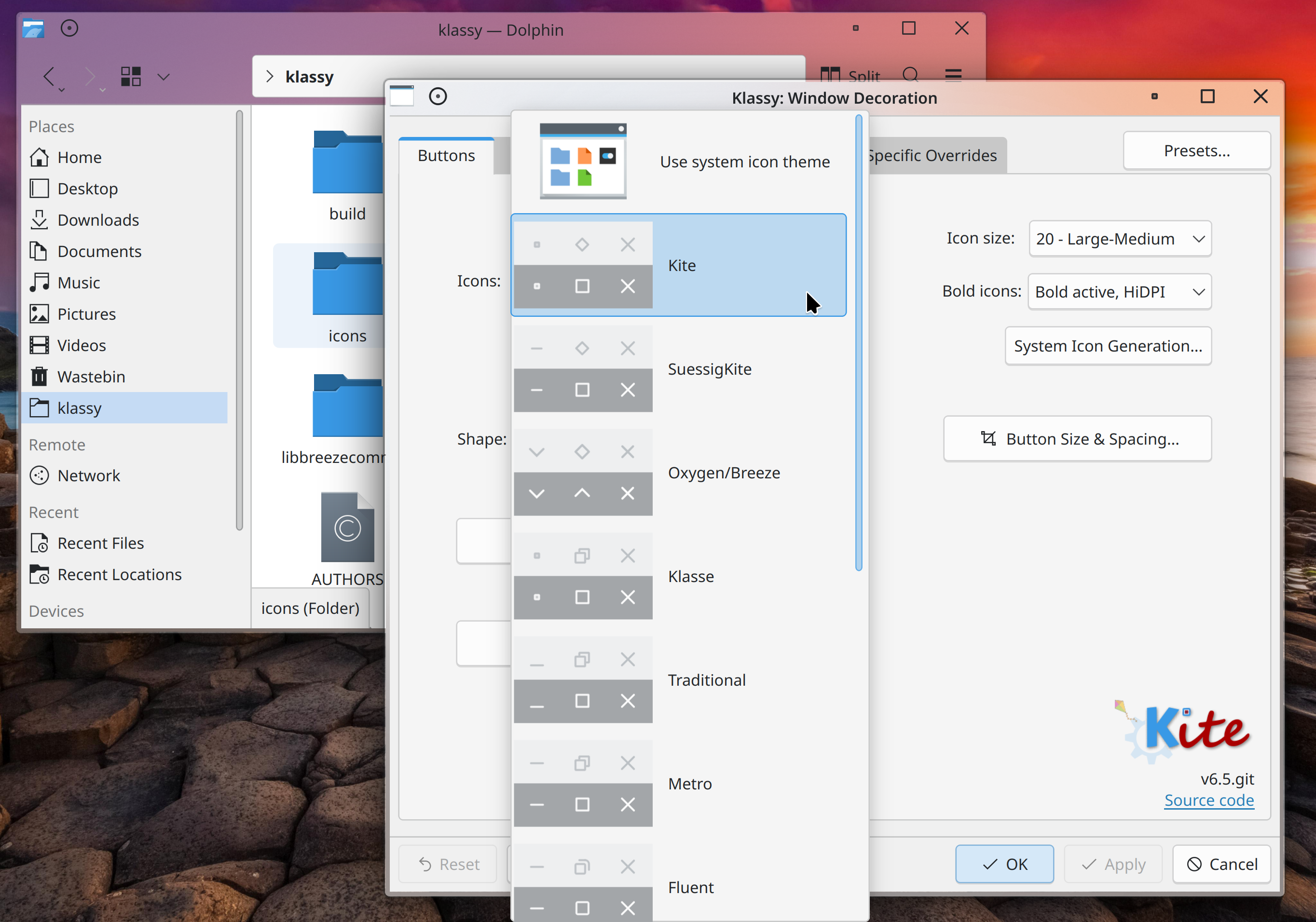The height and width of the screenshot is (922, 1316).
Task: Follow the Source code link
Action: (x=1209, y=800)
